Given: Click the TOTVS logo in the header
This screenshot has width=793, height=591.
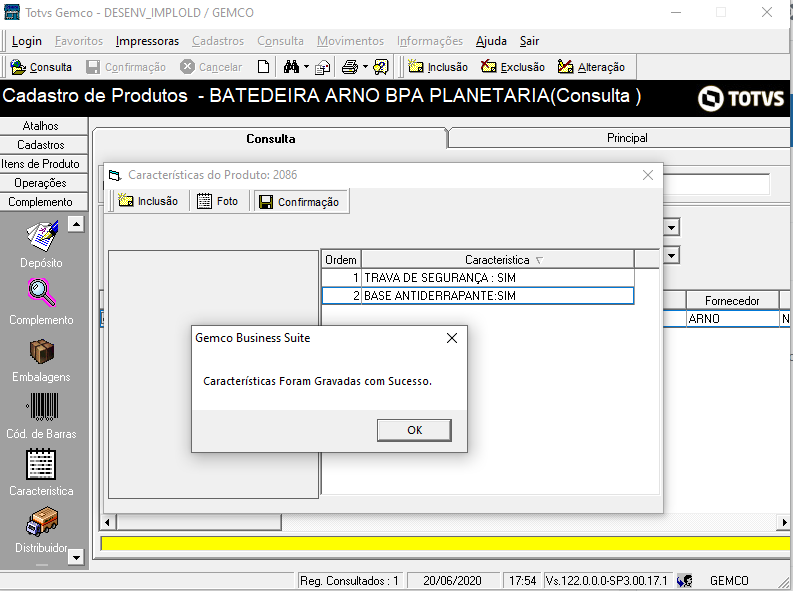Looking at the screenshot, I should pos(741,98).
